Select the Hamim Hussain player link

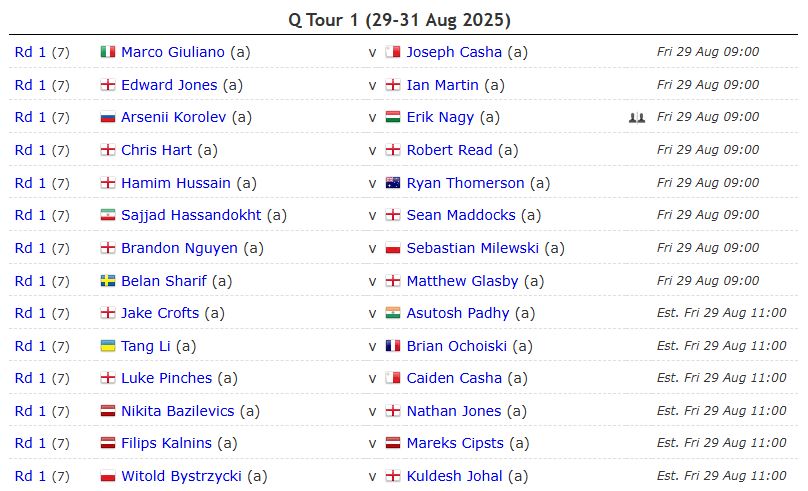pyautogui.click(x=176, y=183)
